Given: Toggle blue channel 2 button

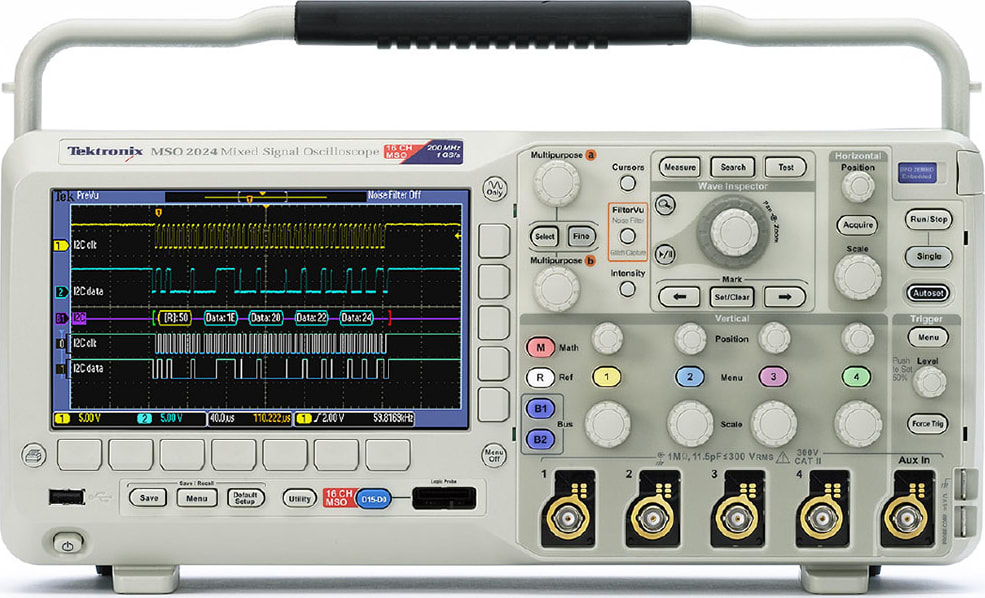Looking at the screenshot, I should (690, 377).
